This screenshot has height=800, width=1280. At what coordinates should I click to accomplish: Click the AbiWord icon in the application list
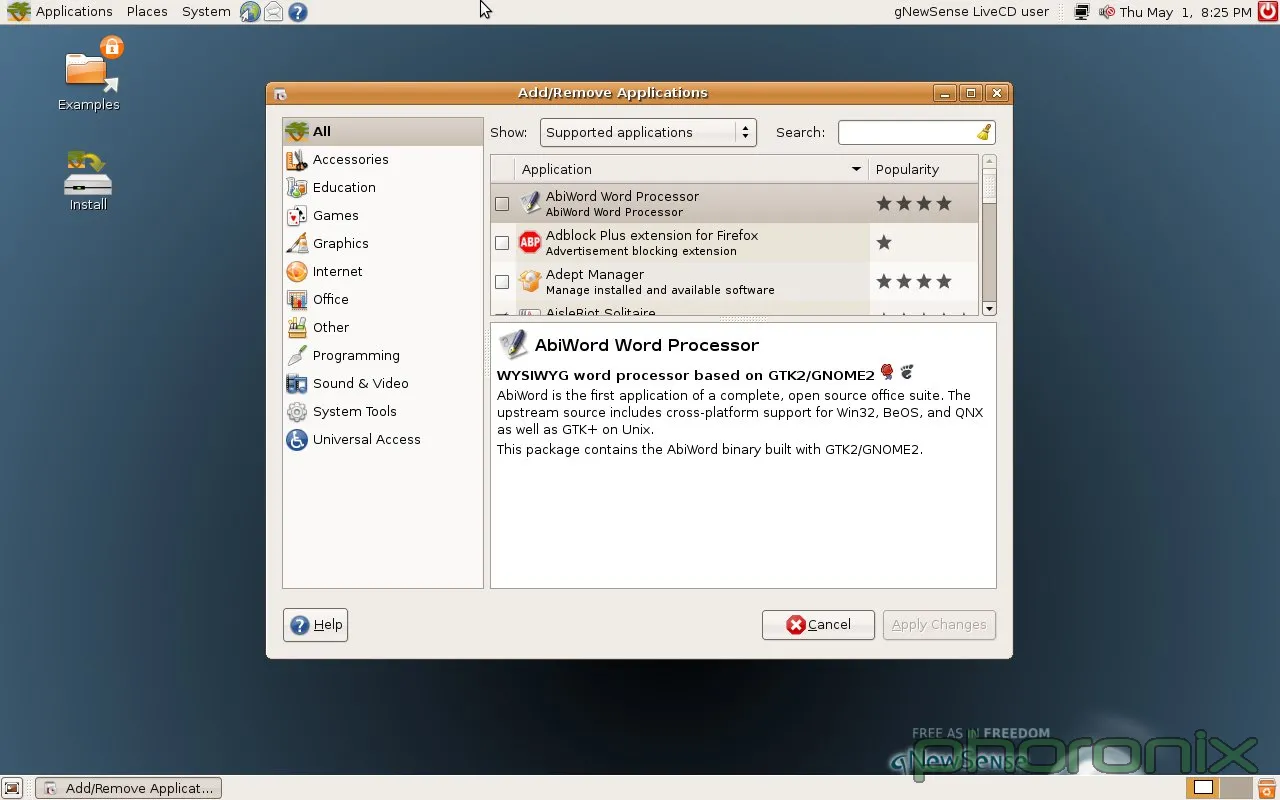(x=530, y=203)
